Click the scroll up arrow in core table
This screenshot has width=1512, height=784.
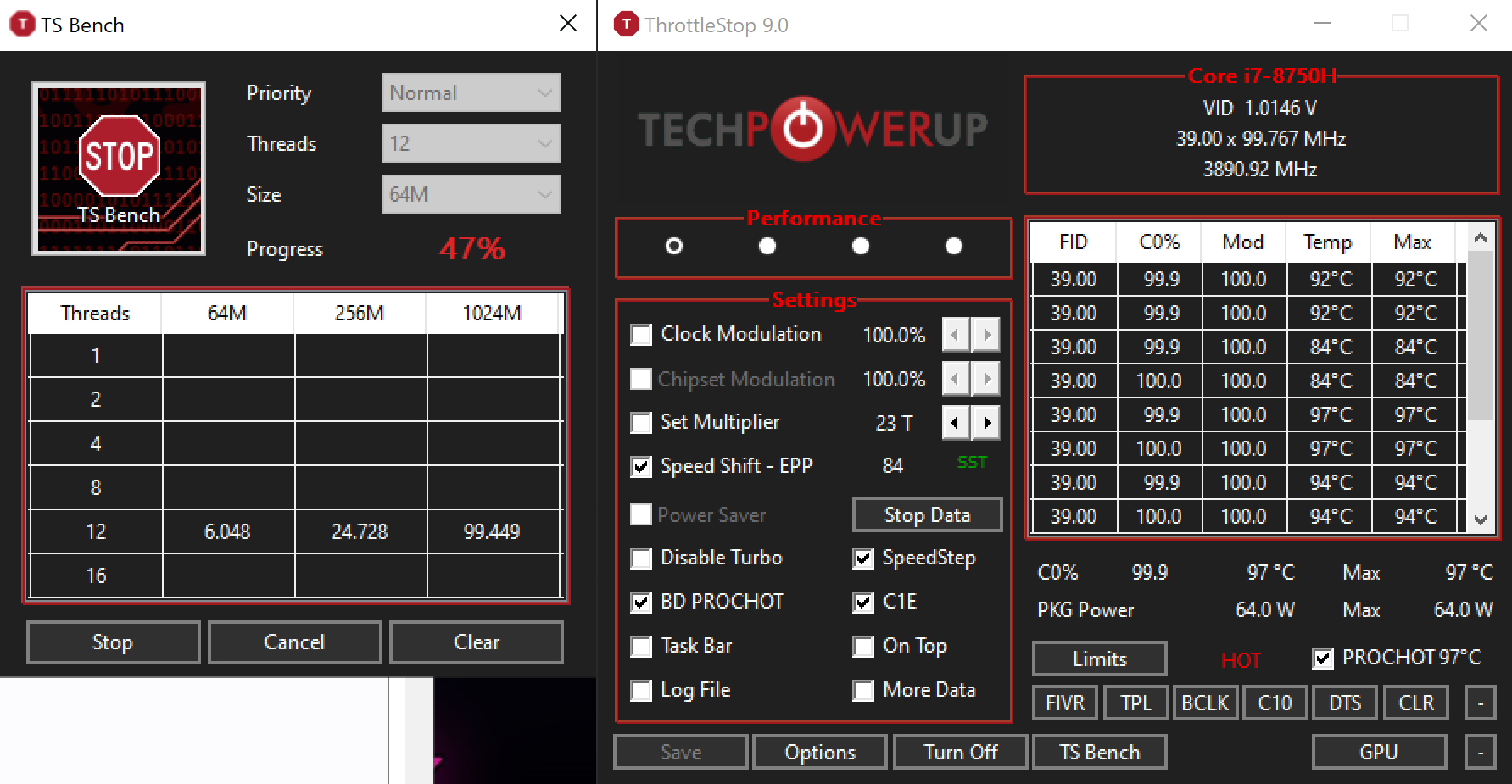(1481, 238)
